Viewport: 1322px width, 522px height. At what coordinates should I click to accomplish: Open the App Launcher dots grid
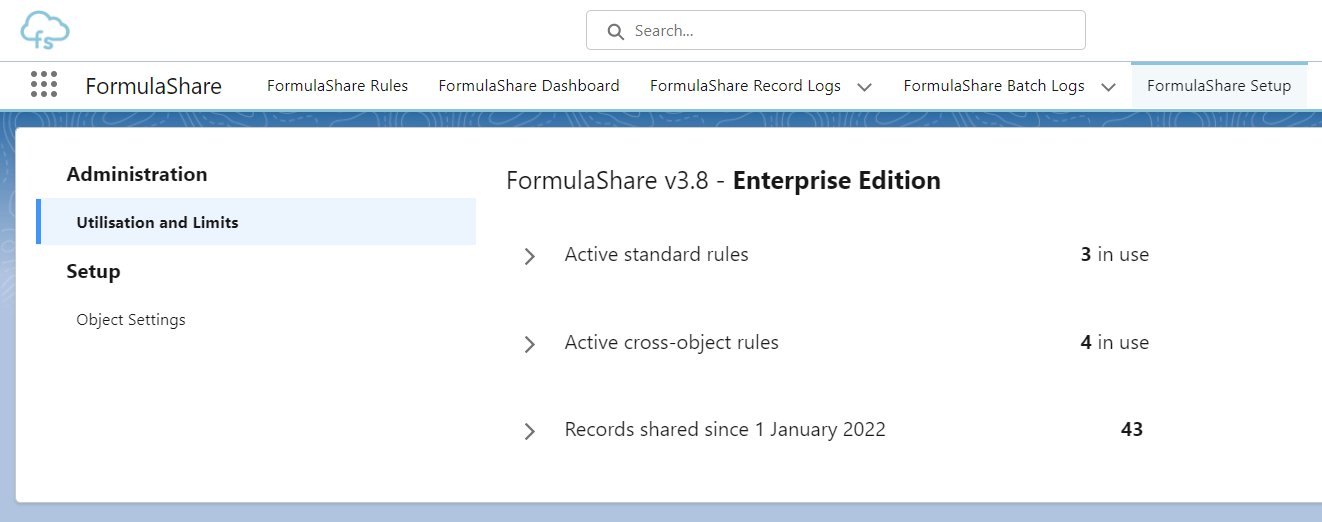pyautogui.click(x=44, y=85)
